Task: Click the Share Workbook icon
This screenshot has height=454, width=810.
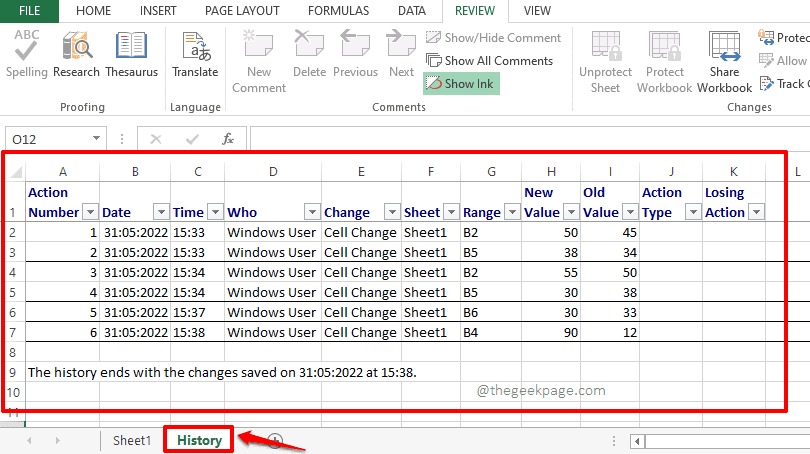Action: pos(724,60)
